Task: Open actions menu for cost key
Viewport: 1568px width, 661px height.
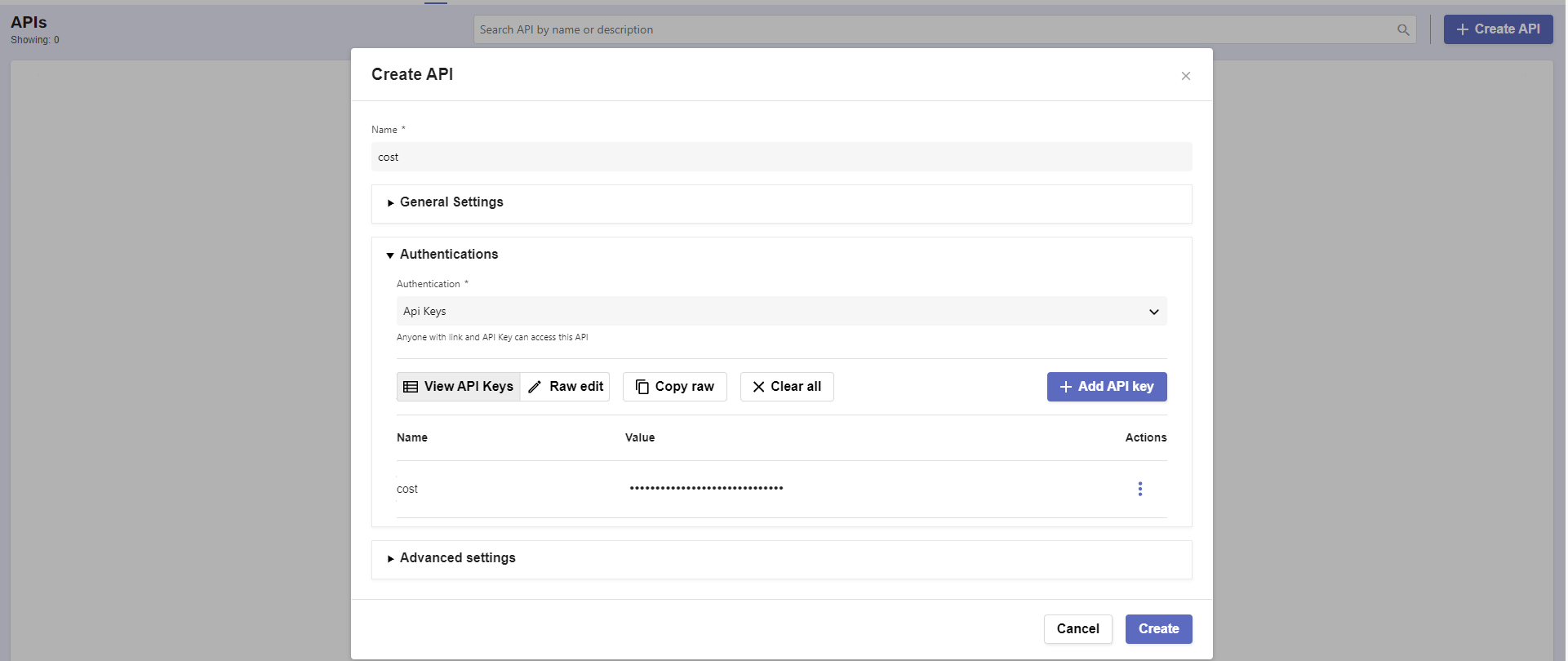Action: click(x=1139, y=489)
